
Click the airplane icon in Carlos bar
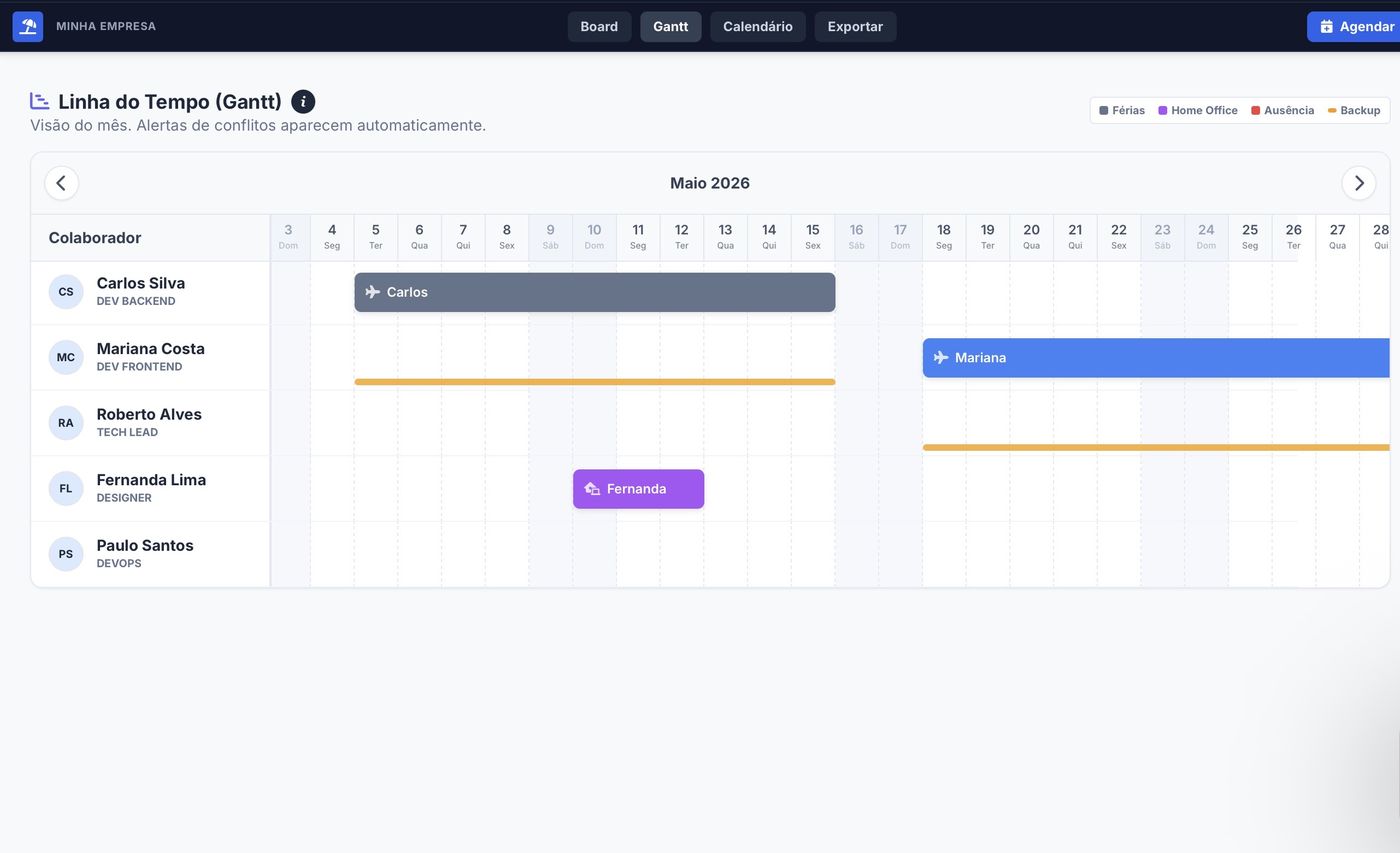click(372, 292)
